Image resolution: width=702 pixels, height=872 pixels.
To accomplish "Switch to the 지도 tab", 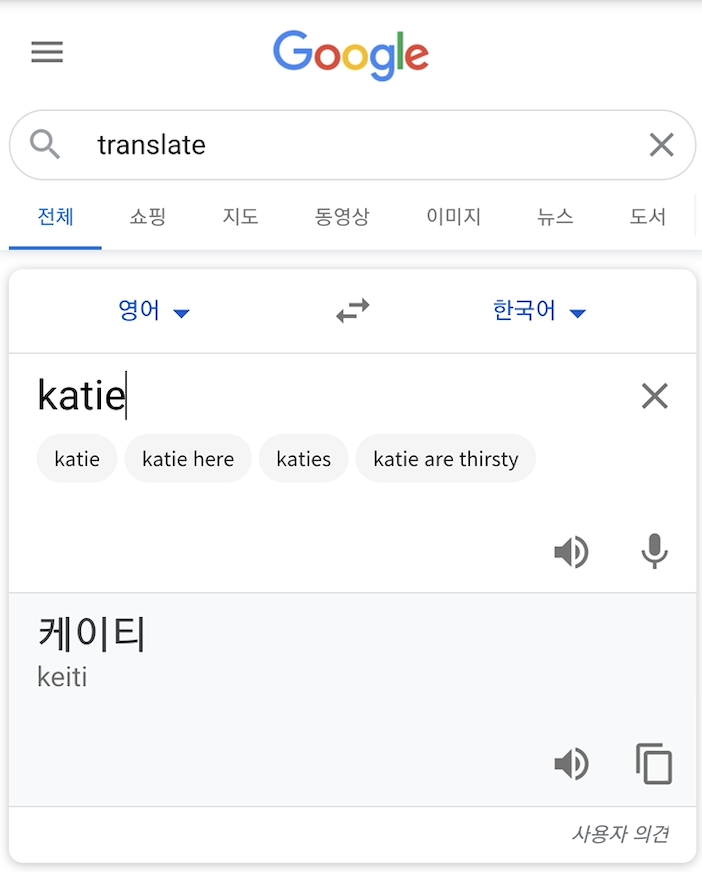I will 240,216.
